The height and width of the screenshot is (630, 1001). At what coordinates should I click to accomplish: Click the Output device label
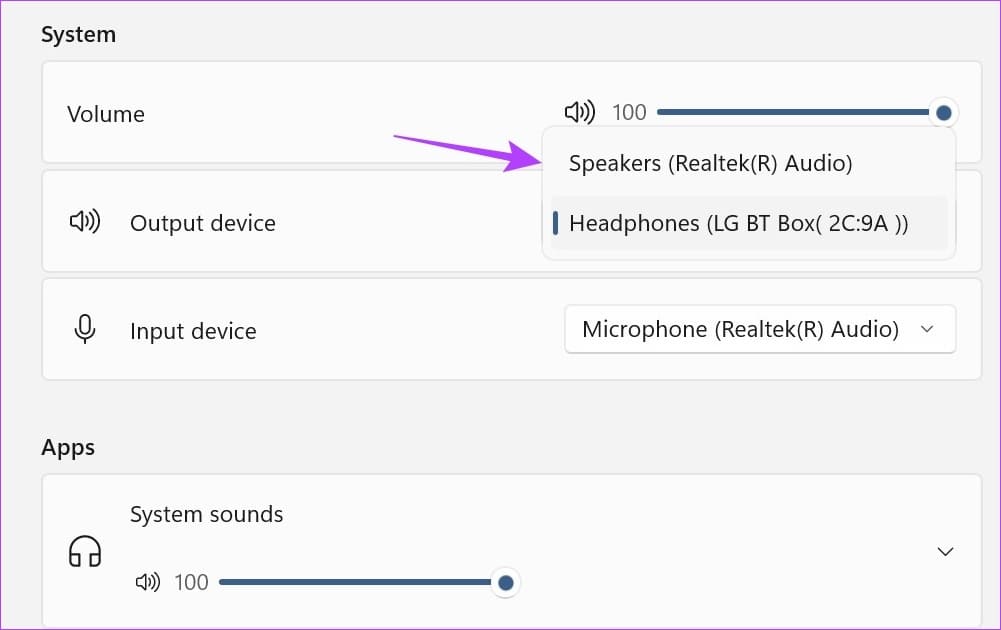click(x=203, y=222)
